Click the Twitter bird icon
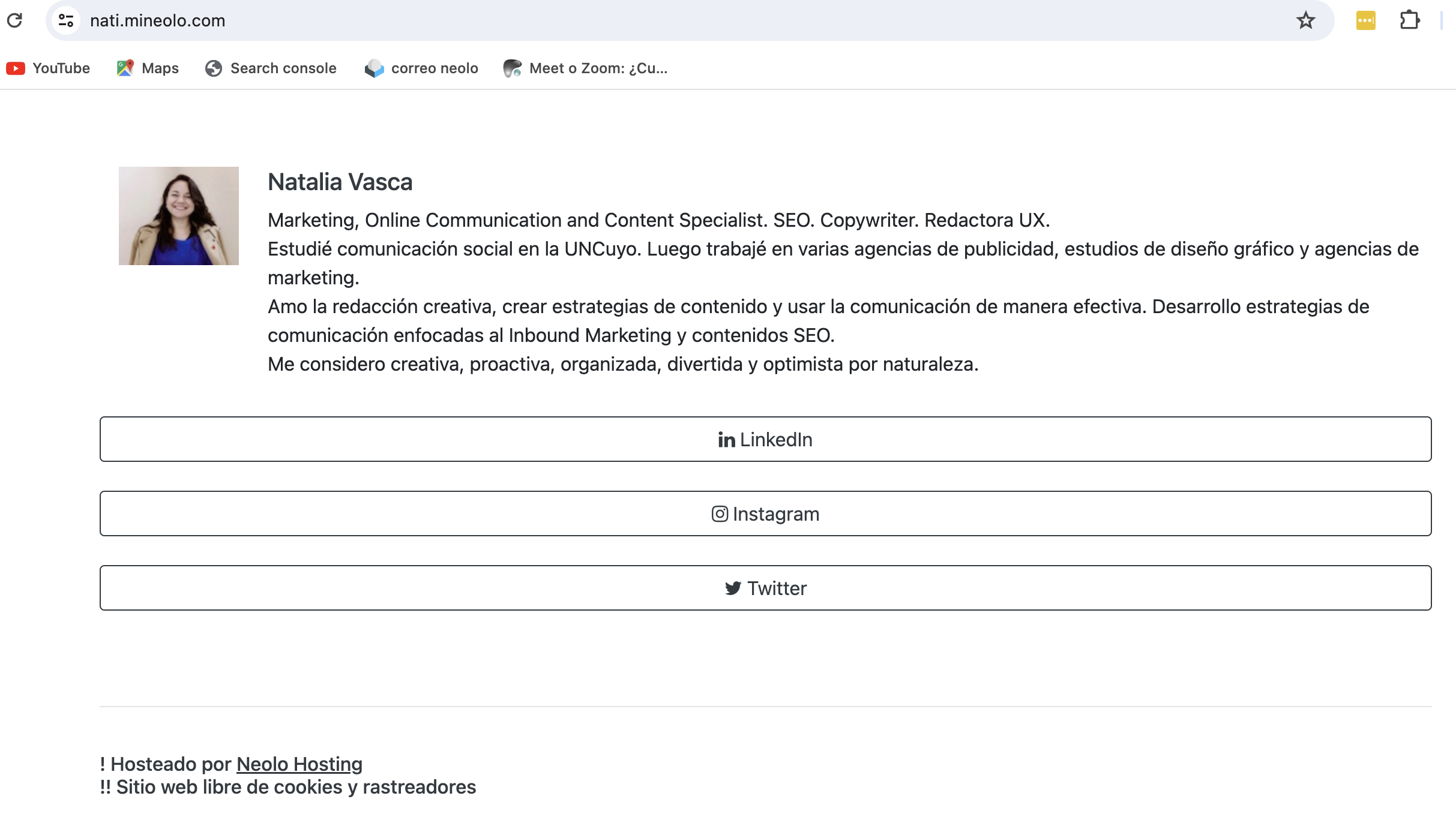 (733, 588)
